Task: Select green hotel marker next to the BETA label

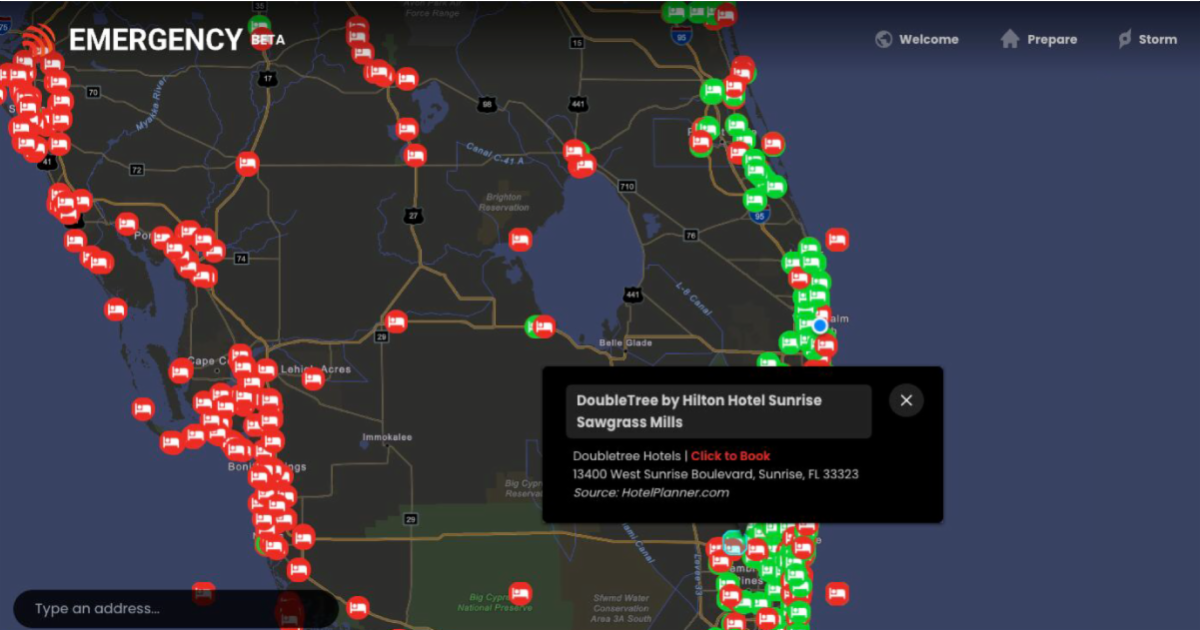Action: click(x=260, y=26)
